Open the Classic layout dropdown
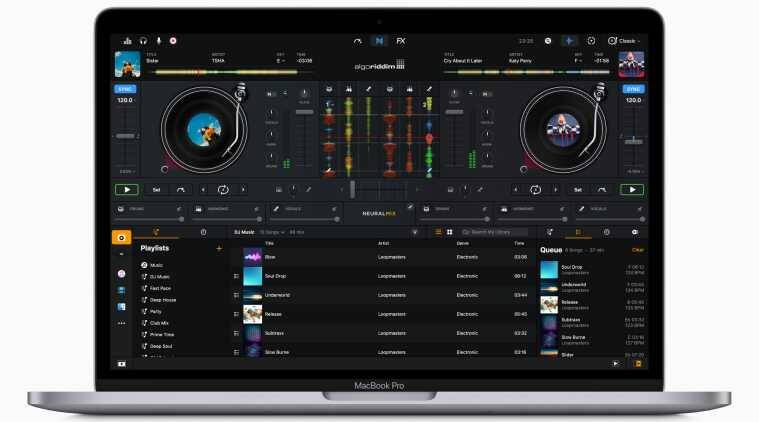The width and height of the screenshot is (759, 422). pyautogui.click(x=624, y=41)
